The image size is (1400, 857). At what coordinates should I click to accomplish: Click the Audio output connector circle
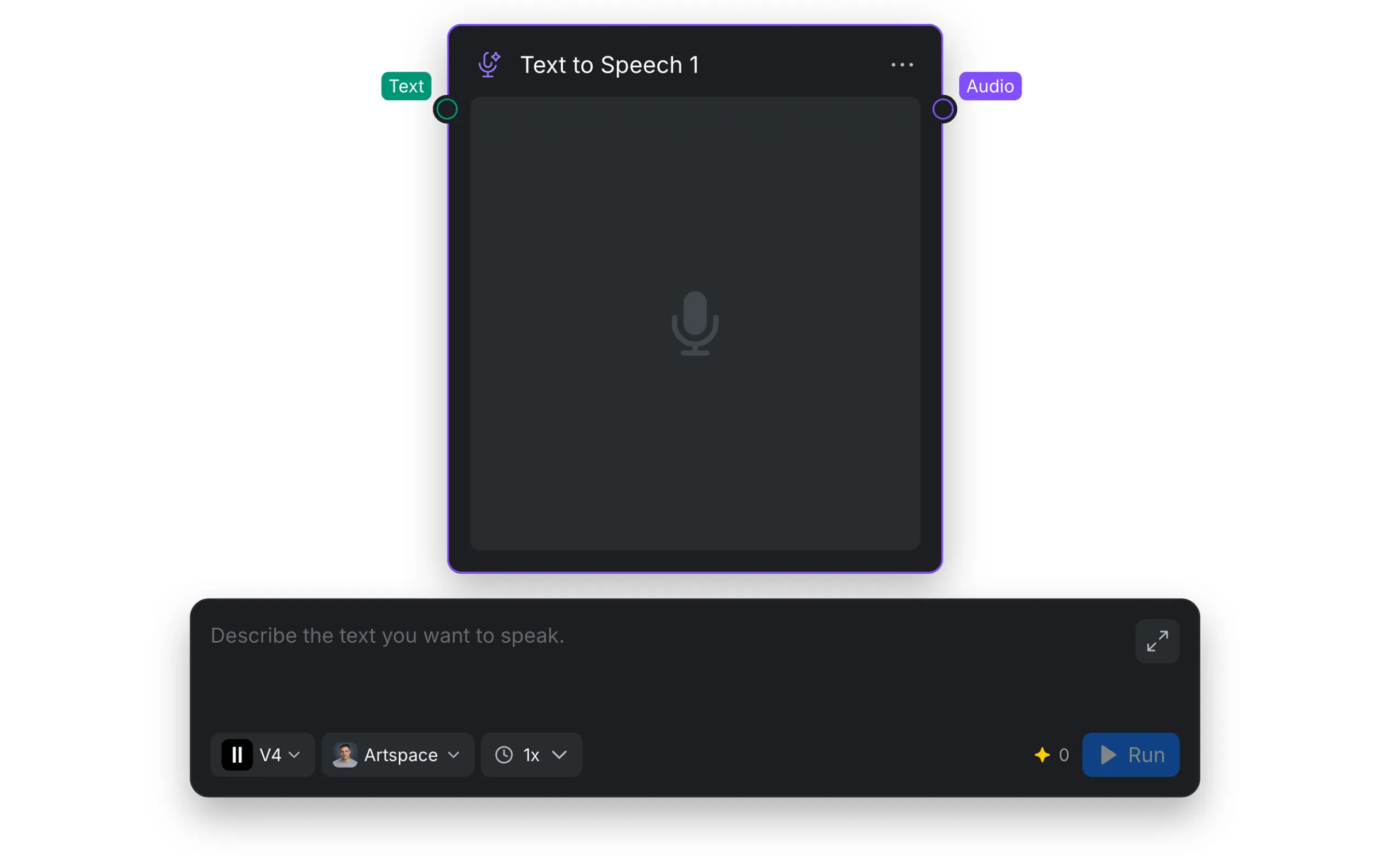pos(943,109)
